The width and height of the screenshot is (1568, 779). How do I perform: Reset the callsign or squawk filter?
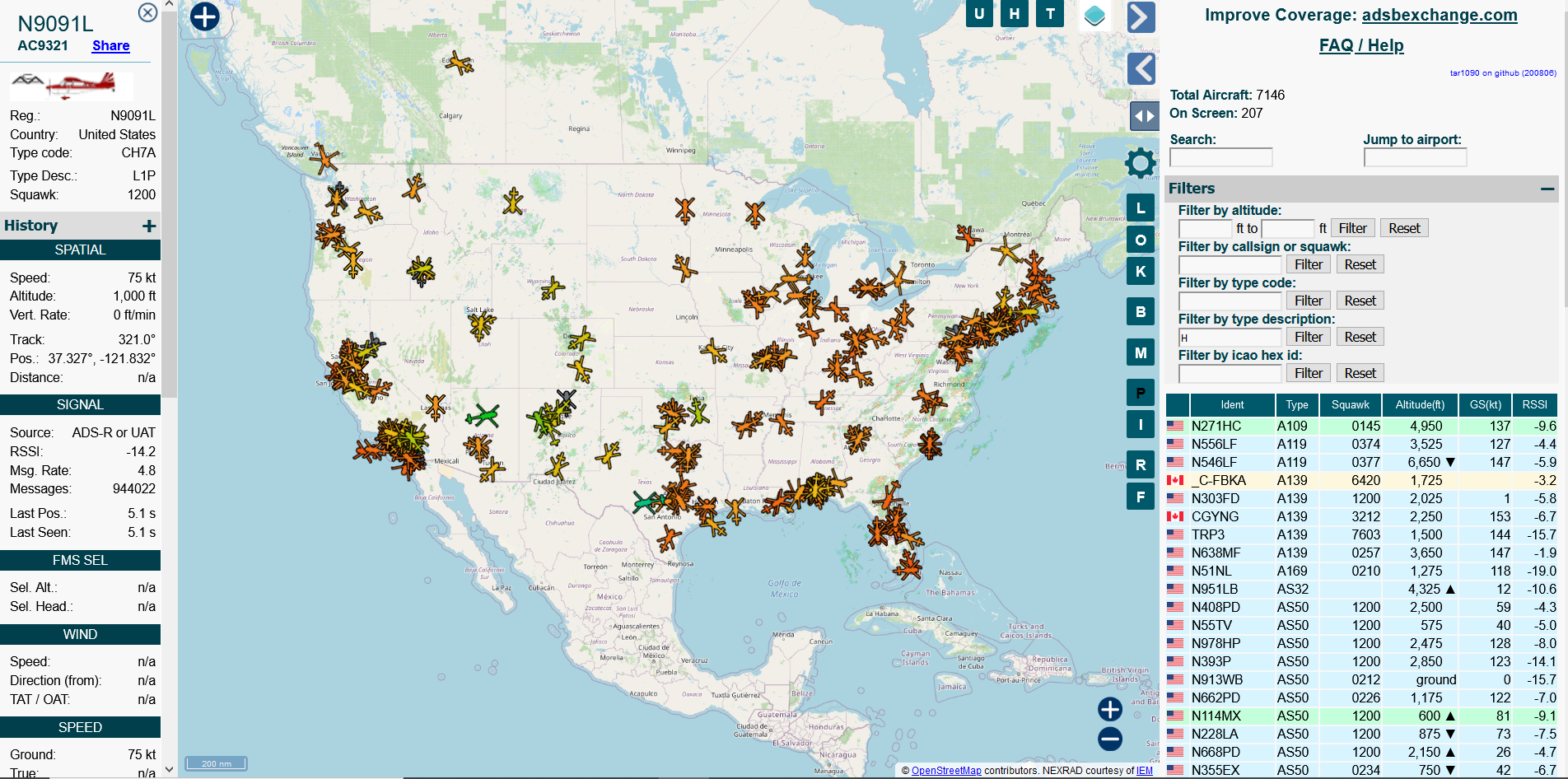click(x=1360, y=264)
